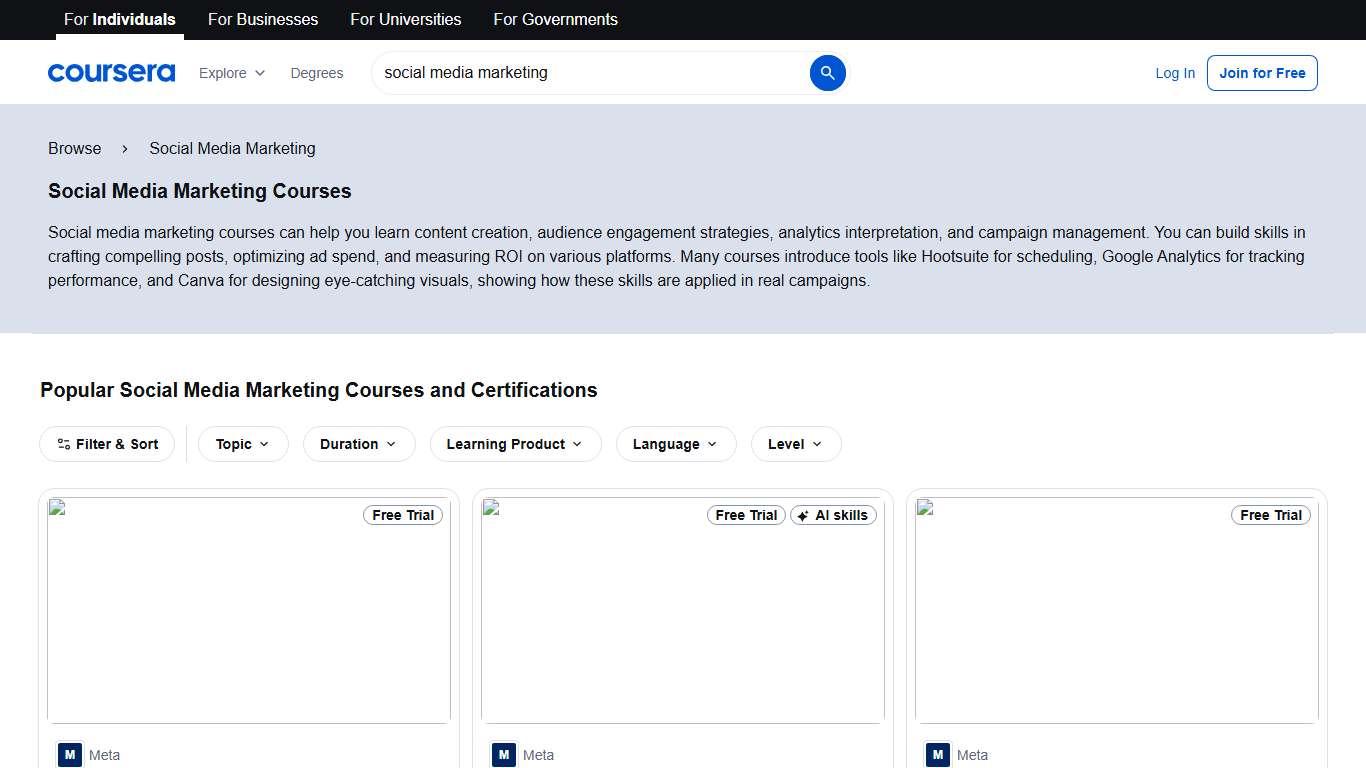Click the Meta logo on the first course card
This screenshot has width=1366, height=768.
(69, 755)
